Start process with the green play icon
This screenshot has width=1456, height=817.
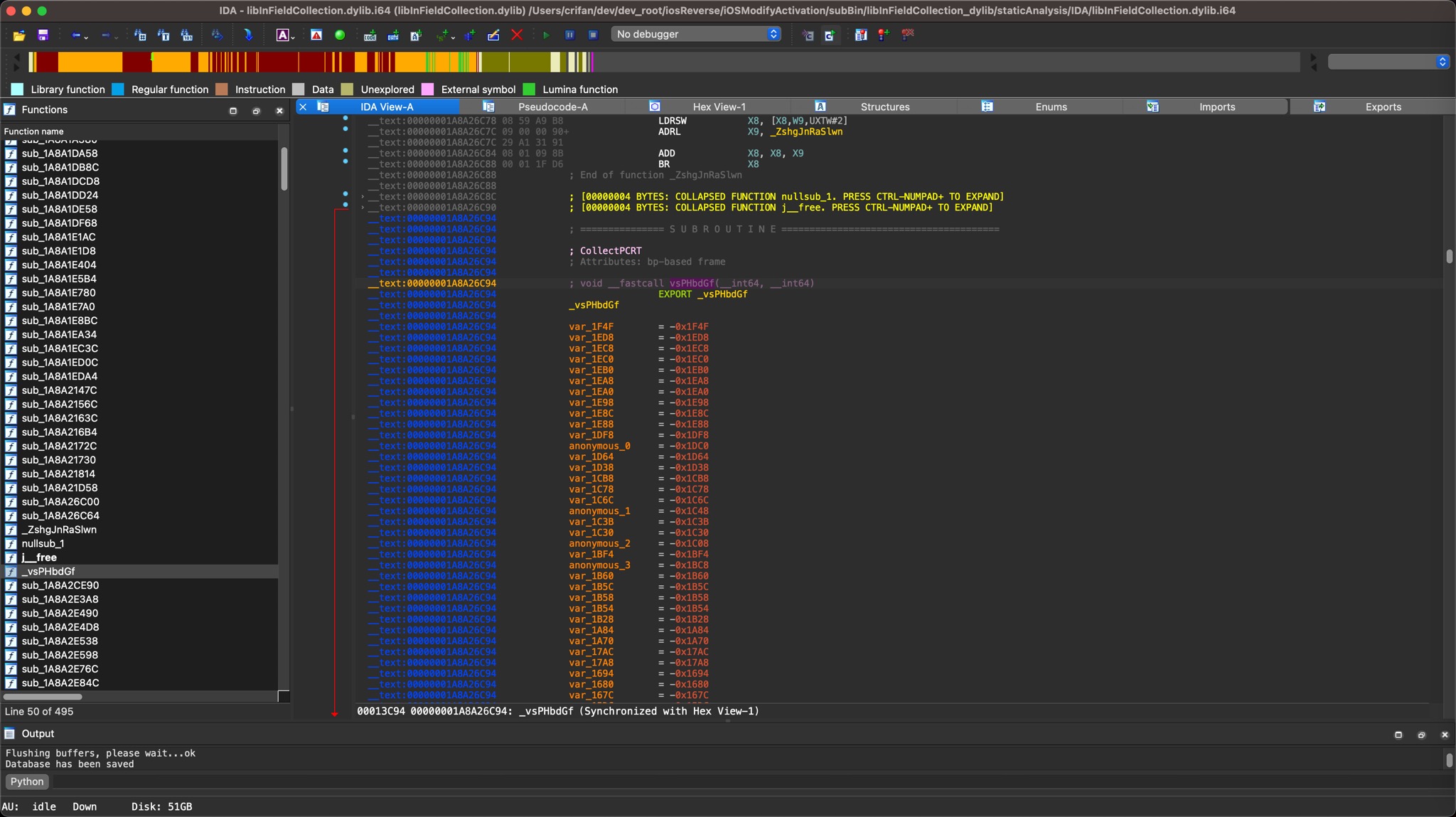tap(546, 35)
